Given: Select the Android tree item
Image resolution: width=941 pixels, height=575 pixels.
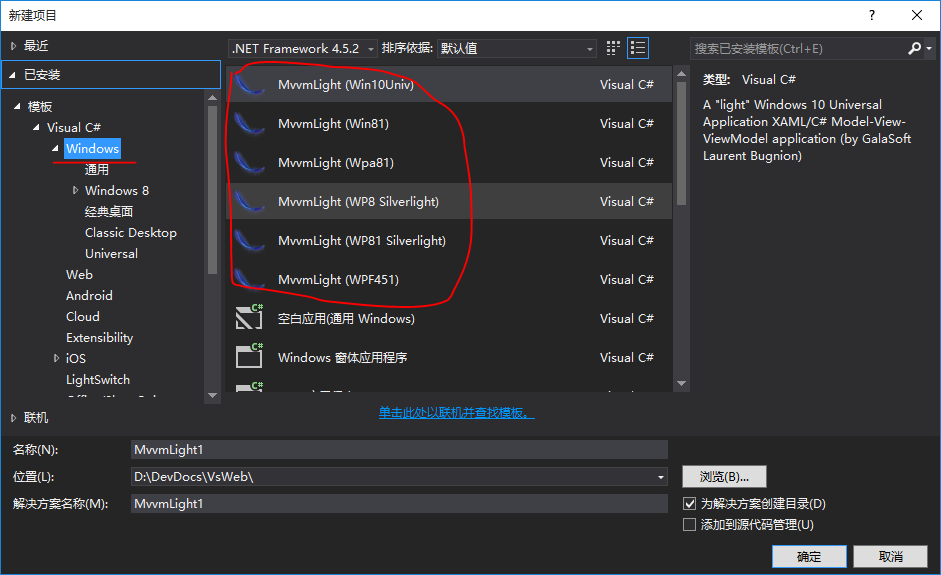Looking at the screenshot, I should click(89, 296).
